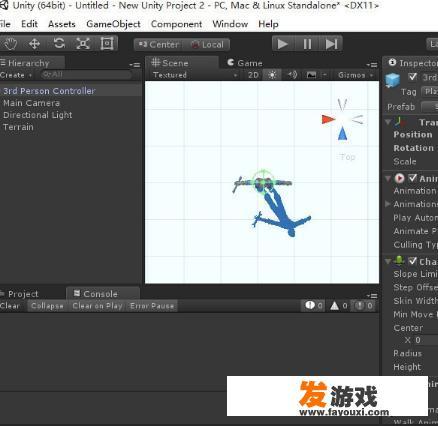Open the Help menu

(268, 24)
